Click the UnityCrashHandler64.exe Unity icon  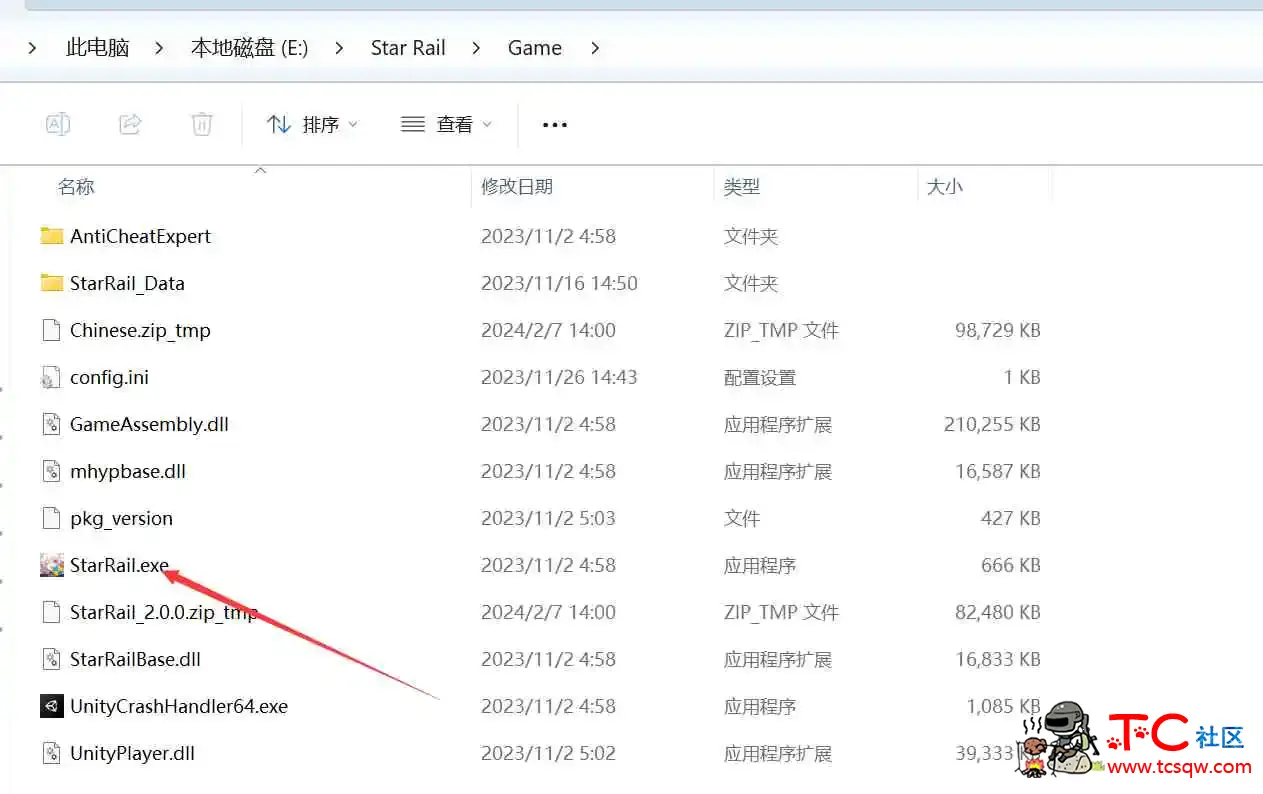[52, 706]
